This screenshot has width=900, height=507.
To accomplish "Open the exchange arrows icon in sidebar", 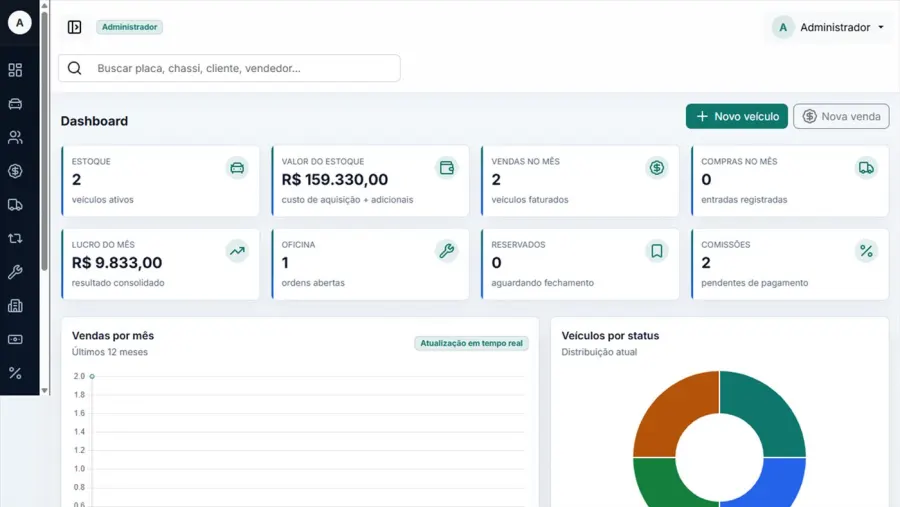I will click(x=15, y=238).
